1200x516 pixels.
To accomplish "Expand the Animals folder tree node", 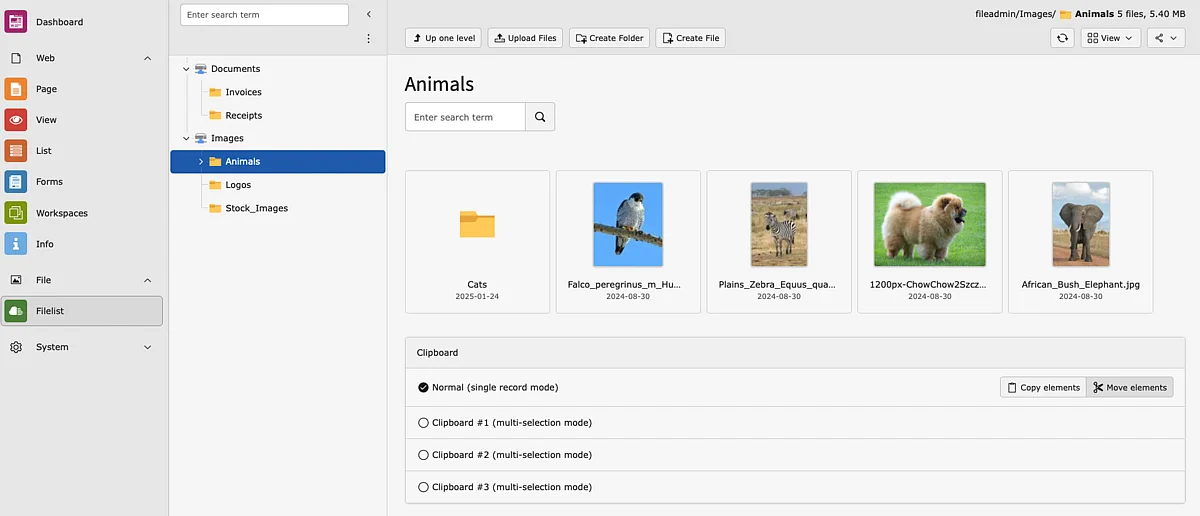I will point(201,162).
